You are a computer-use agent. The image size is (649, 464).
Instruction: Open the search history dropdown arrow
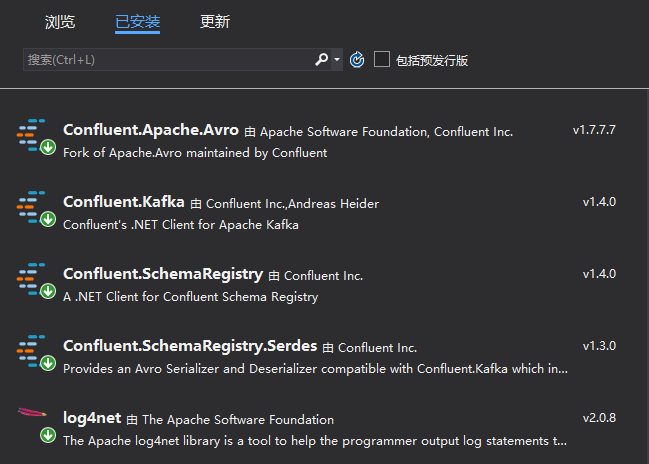337,60
